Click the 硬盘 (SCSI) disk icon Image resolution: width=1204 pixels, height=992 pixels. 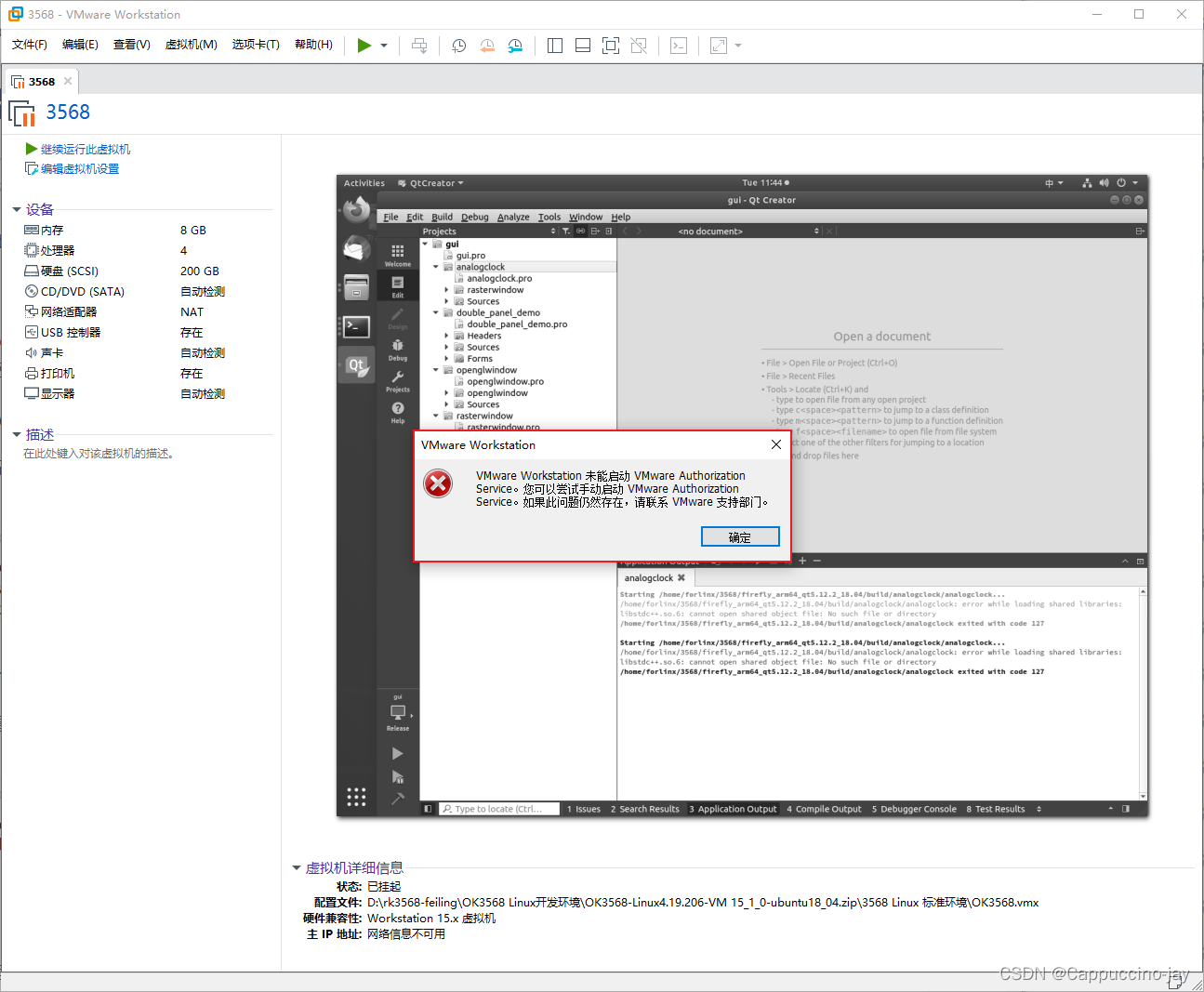32,271
